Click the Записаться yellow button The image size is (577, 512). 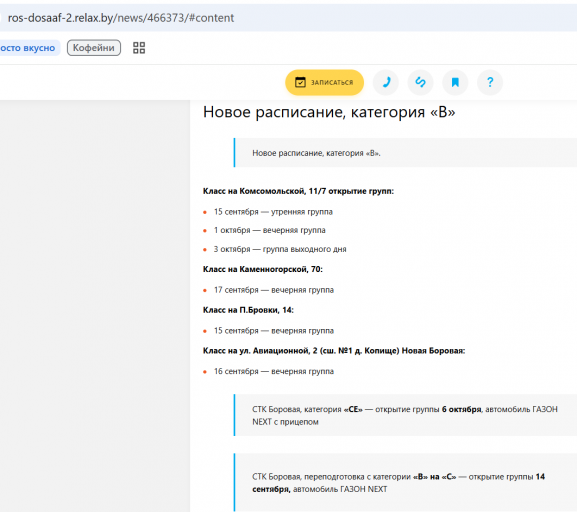click(324, 82)
